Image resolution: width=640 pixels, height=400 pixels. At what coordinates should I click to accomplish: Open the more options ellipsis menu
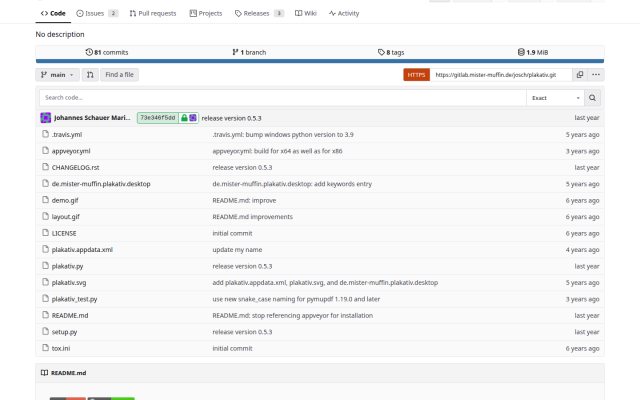[x=596, y=75]
